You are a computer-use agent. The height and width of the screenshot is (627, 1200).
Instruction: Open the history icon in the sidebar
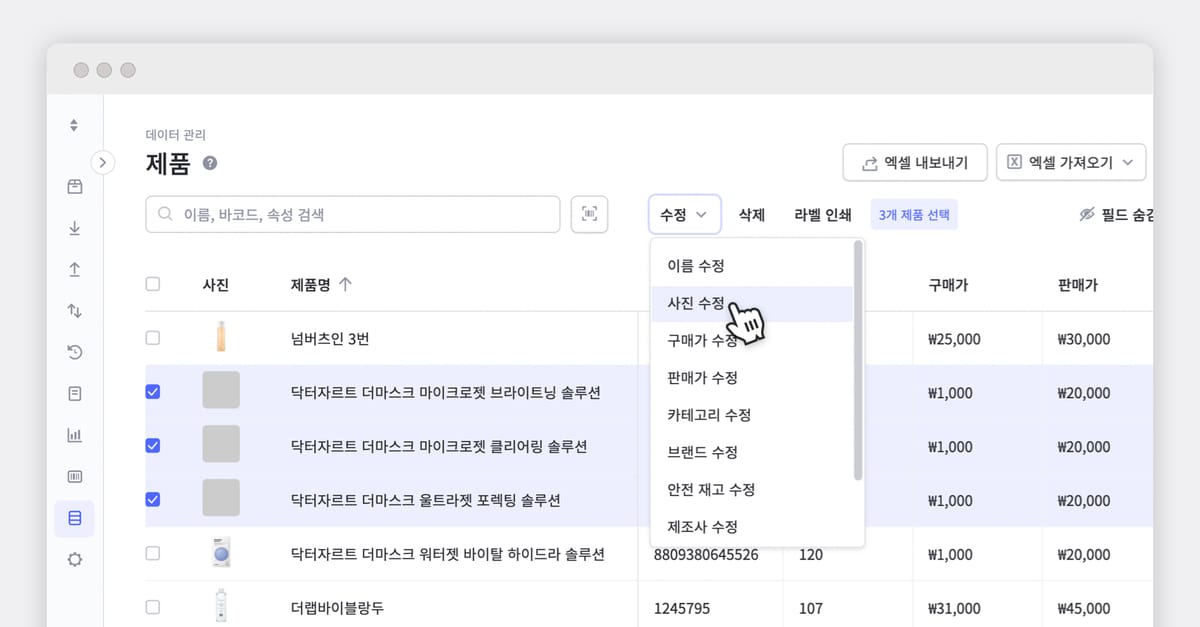click(x=74, y=352)
